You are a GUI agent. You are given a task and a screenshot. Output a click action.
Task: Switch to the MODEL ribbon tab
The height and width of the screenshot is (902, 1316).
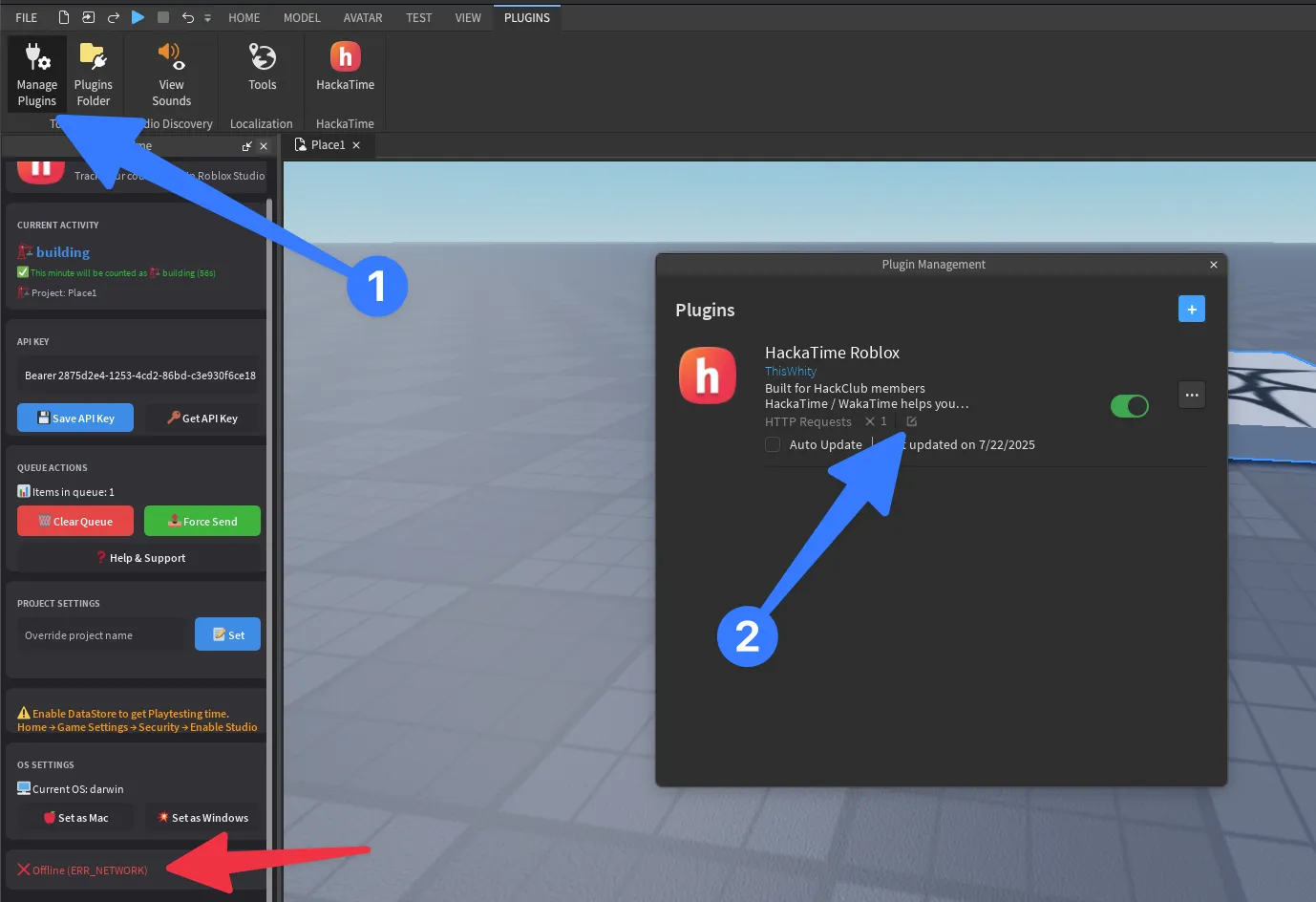(x=302, y=17)
